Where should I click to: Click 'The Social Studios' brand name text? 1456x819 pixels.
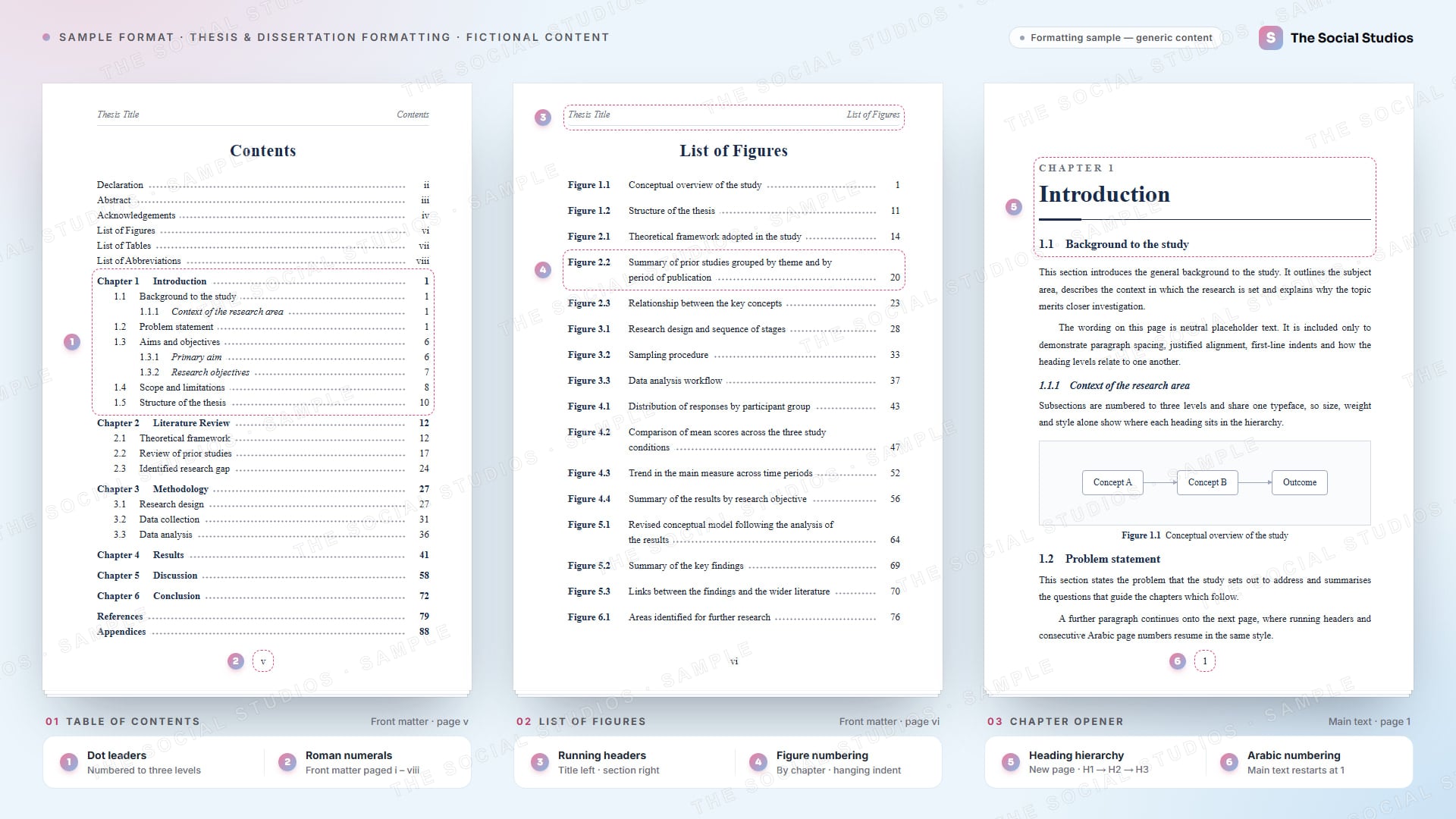(x=1351, y=38)
